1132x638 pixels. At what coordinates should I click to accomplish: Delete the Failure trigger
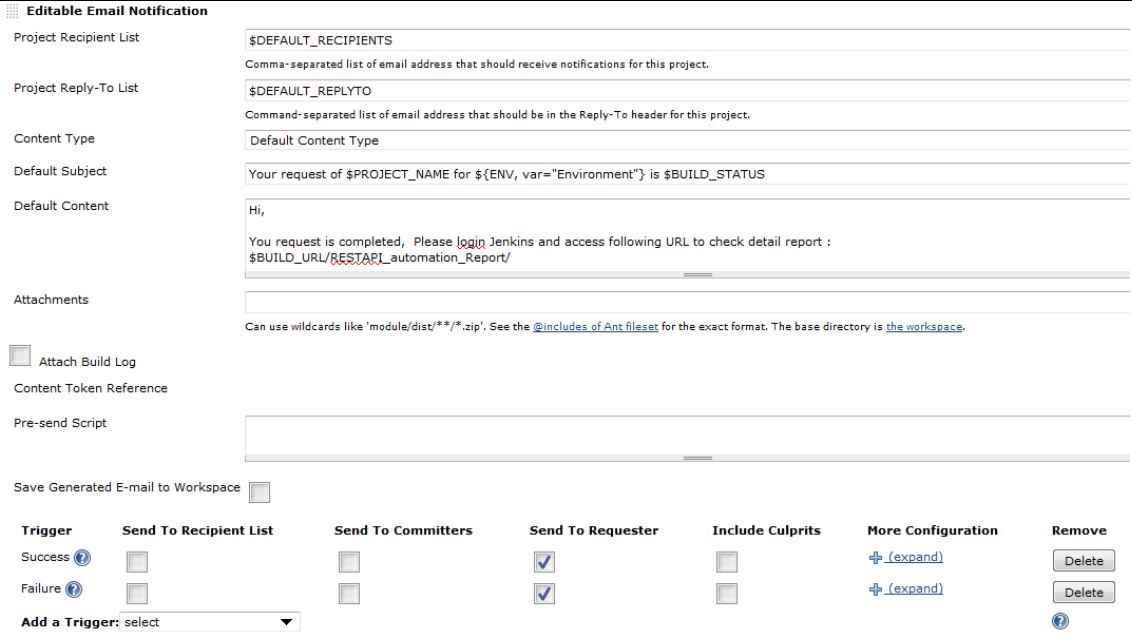1083,593
